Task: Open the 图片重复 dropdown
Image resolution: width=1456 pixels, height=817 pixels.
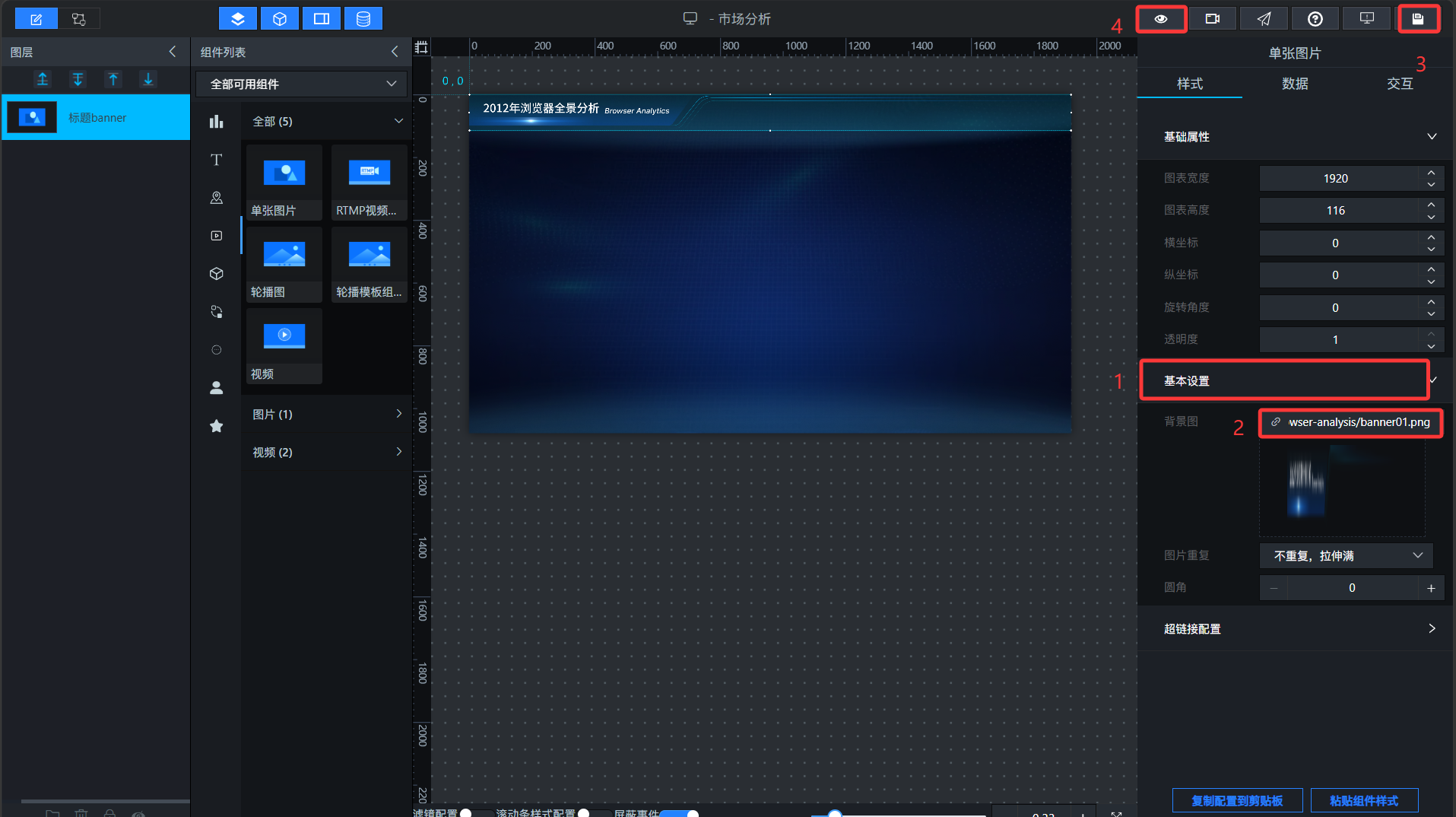Action: (x=1346, y=556)
